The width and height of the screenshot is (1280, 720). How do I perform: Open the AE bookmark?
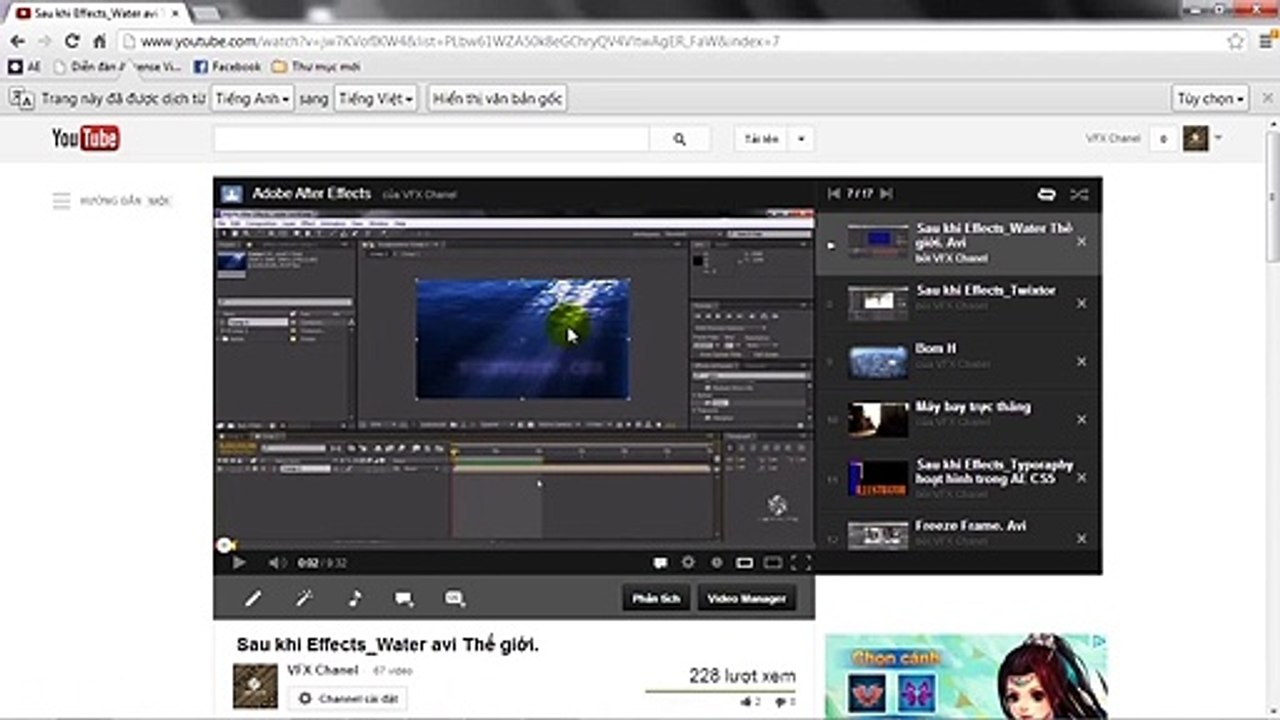coord(25,67)
